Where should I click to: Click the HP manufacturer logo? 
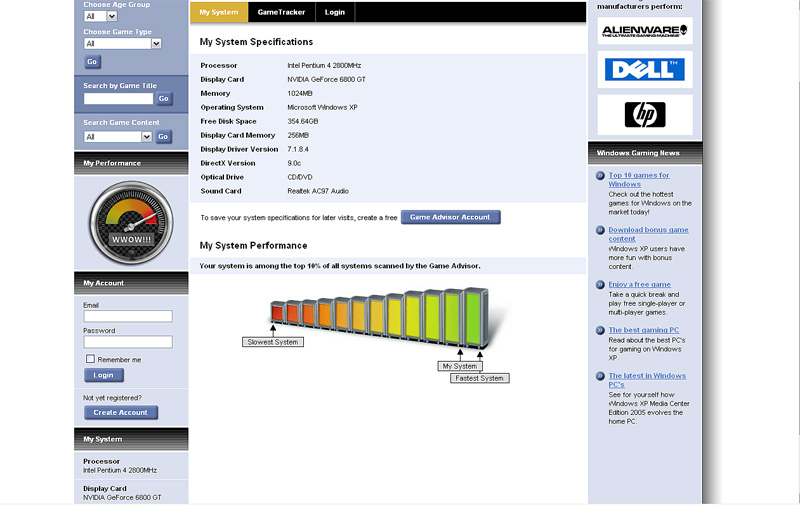pos(645,114)
